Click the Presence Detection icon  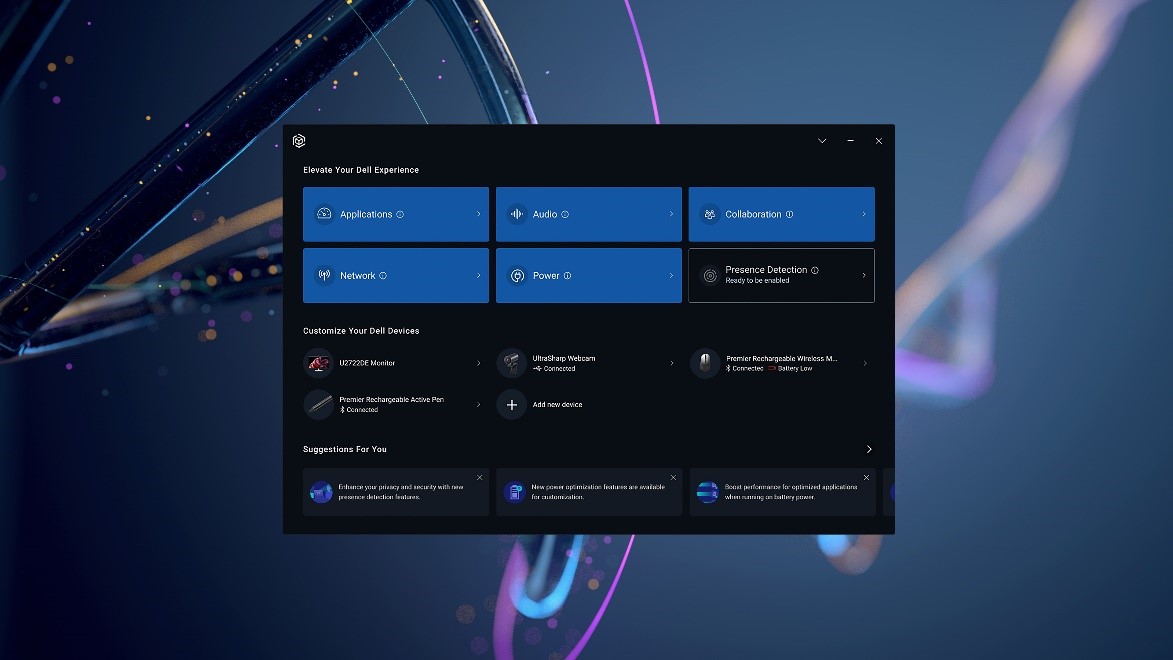coord(710,276)
